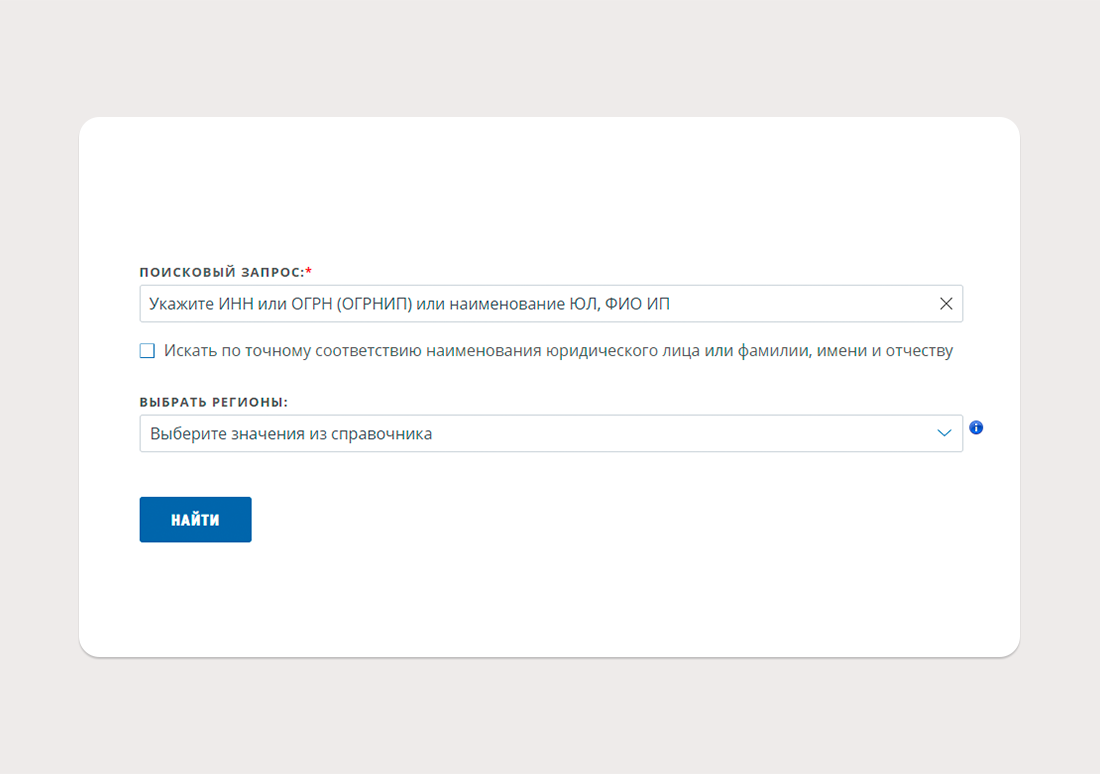
Task: Open the reference values region selector
Action: tap(551, 433)
